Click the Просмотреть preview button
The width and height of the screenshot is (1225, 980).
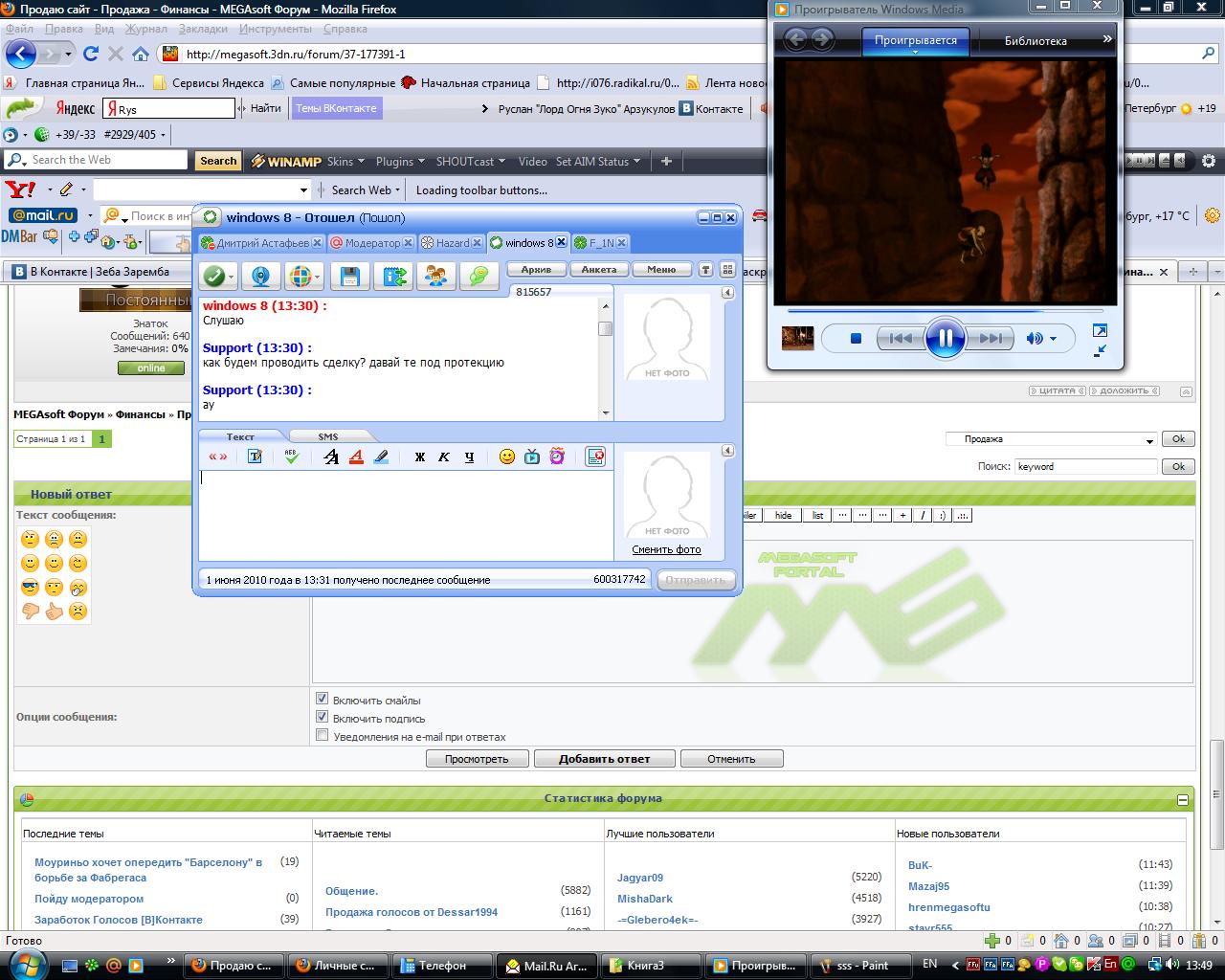(x=477, y=759)
